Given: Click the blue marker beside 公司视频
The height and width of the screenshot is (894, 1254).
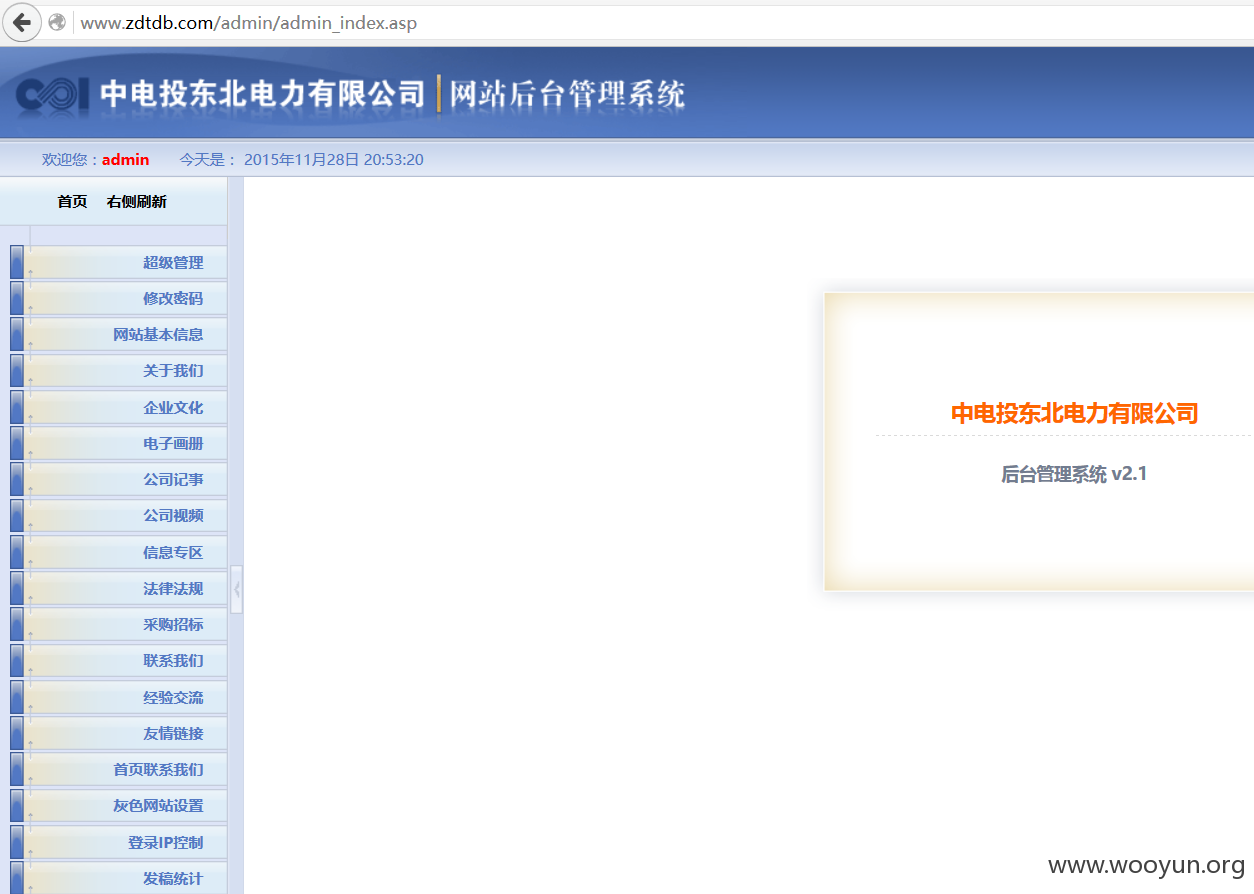Looking at the screenshot, I should (x=17, y=515).
